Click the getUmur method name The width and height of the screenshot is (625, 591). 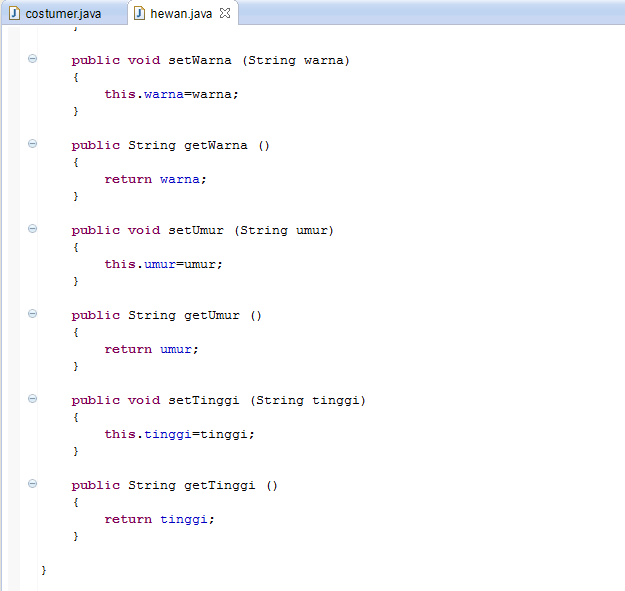(212, 316)
